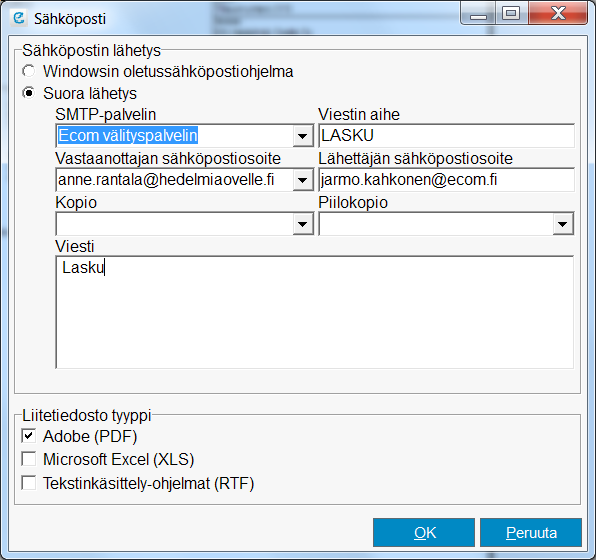Click the Sähköpostin lähetys group label
This screenshot has height=560, width=596.
[92, 50]
